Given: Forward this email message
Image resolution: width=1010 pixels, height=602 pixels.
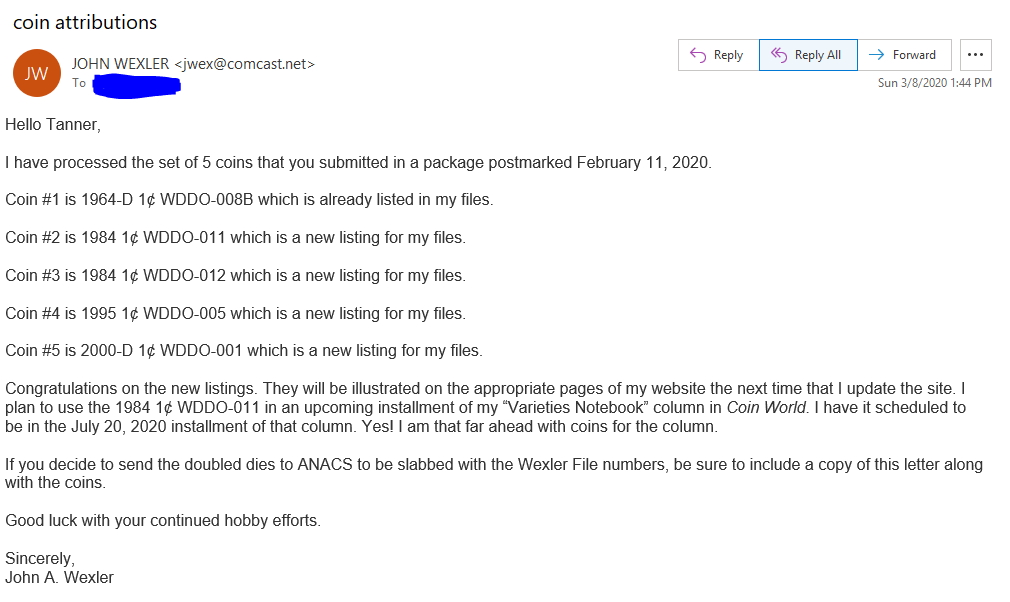Looking at the screenshot, I should pyautogui.click(x=904, y=55).
